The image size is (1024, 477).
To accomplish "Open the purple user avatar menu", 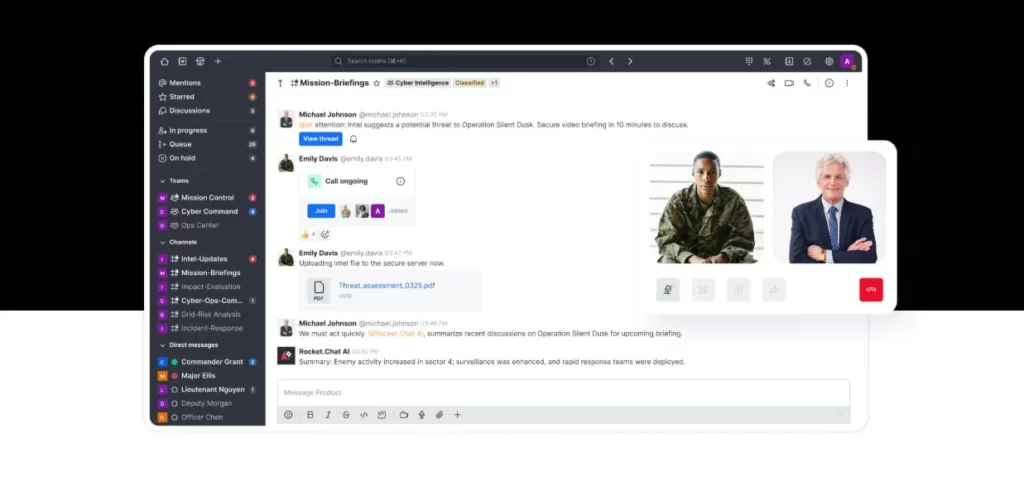I will pyautogui.click(x=848, y=61).
